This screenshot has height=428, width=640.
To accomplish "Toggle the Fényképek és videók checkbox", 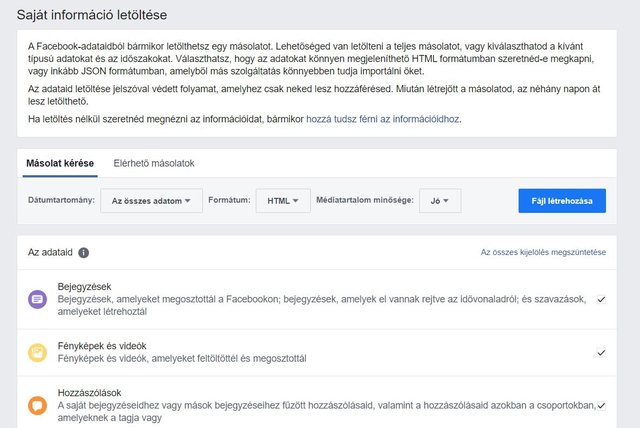I will (601, 353).
